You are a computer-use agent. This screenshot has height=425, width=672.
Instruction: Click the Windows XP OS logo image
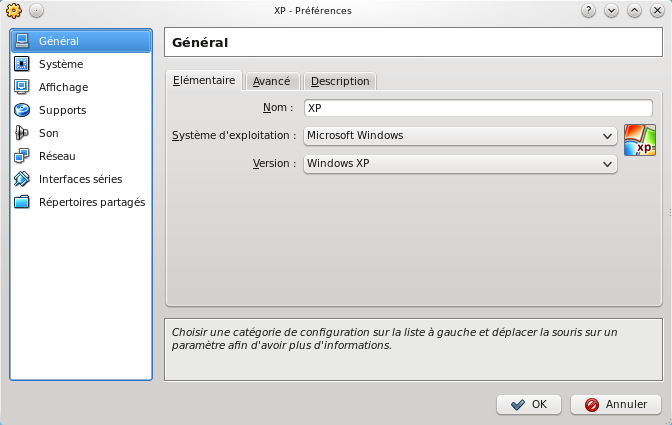pos(640,140)
